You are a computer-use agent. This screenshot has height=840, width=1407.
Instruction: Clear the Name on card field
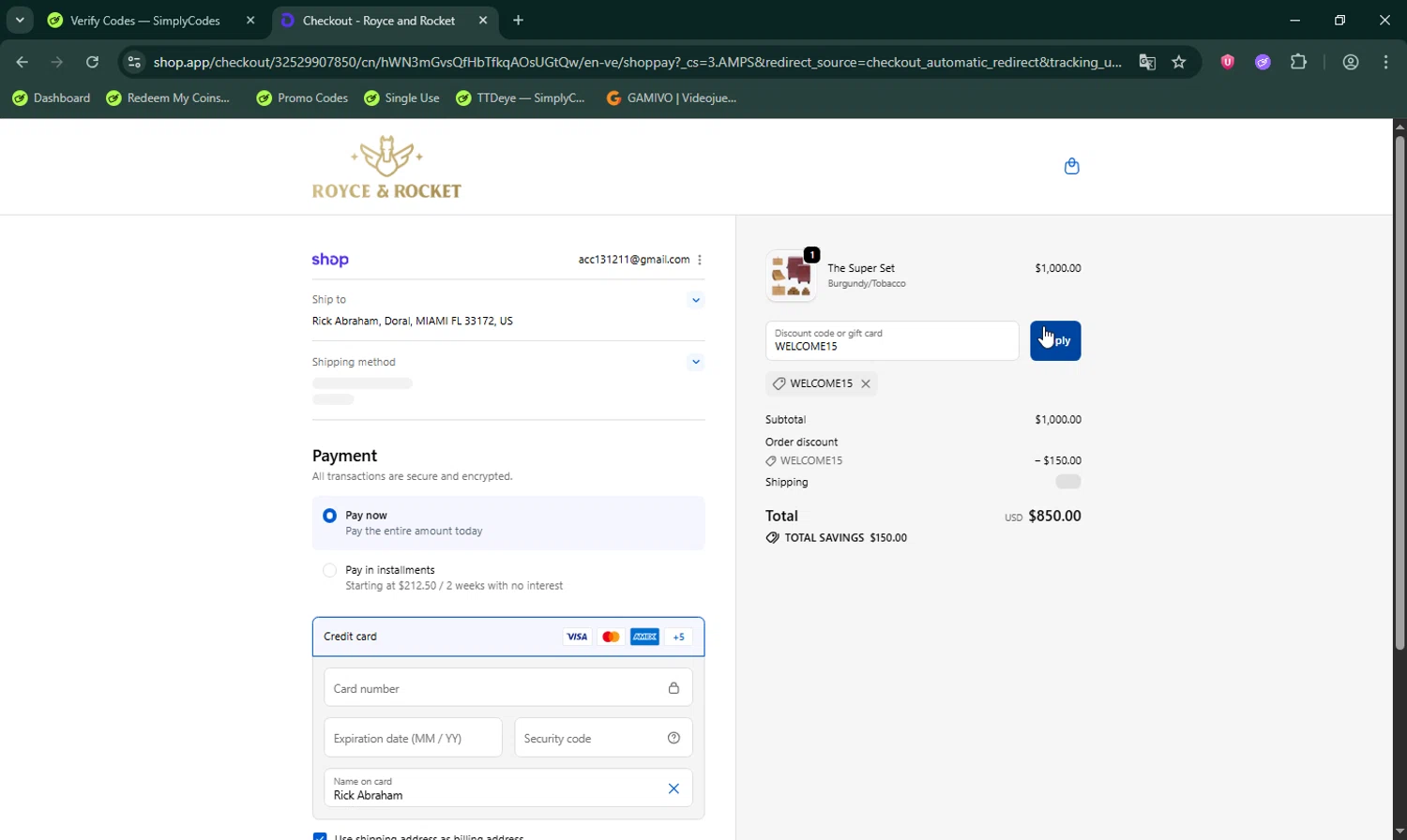[673, 788]
